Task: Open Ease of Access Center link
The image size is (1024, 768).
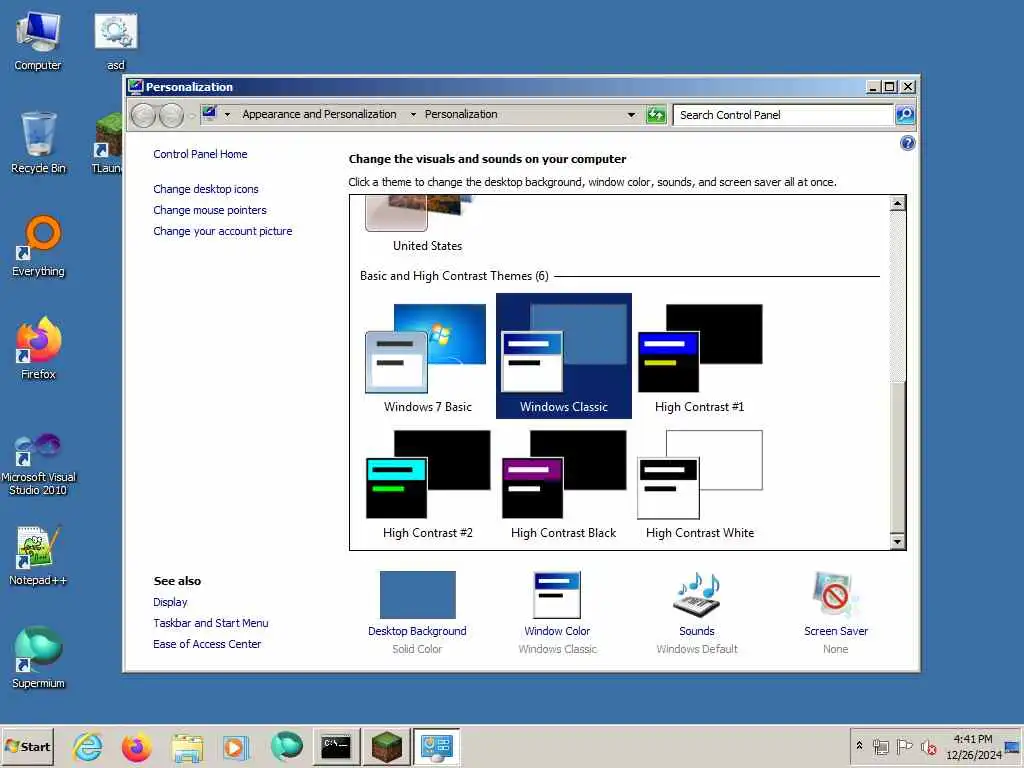Action: click(207, 644)
